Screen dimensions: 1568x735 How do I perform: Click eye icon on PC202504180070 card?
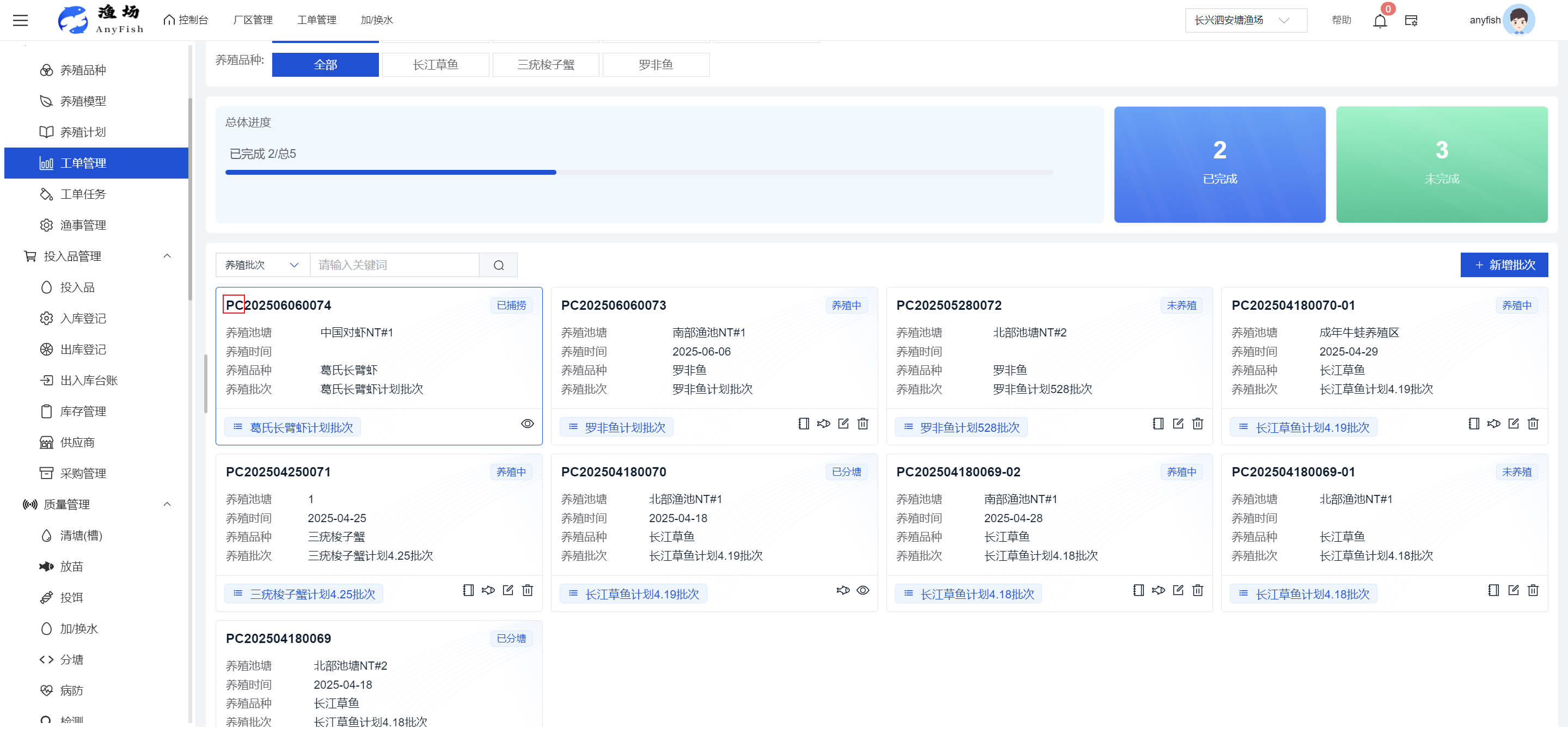[x=862, y=590]
